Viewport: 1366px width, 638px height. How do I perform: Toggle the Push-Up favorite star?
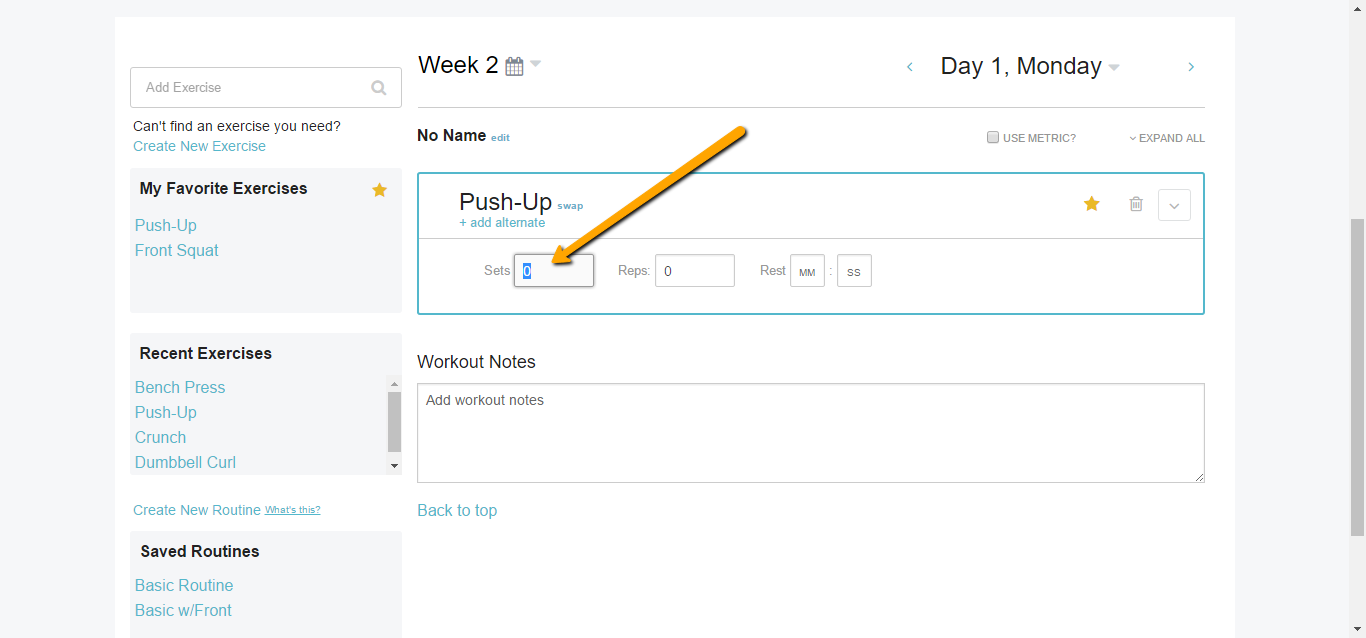pyautogui.click(x=1092, y=204)
